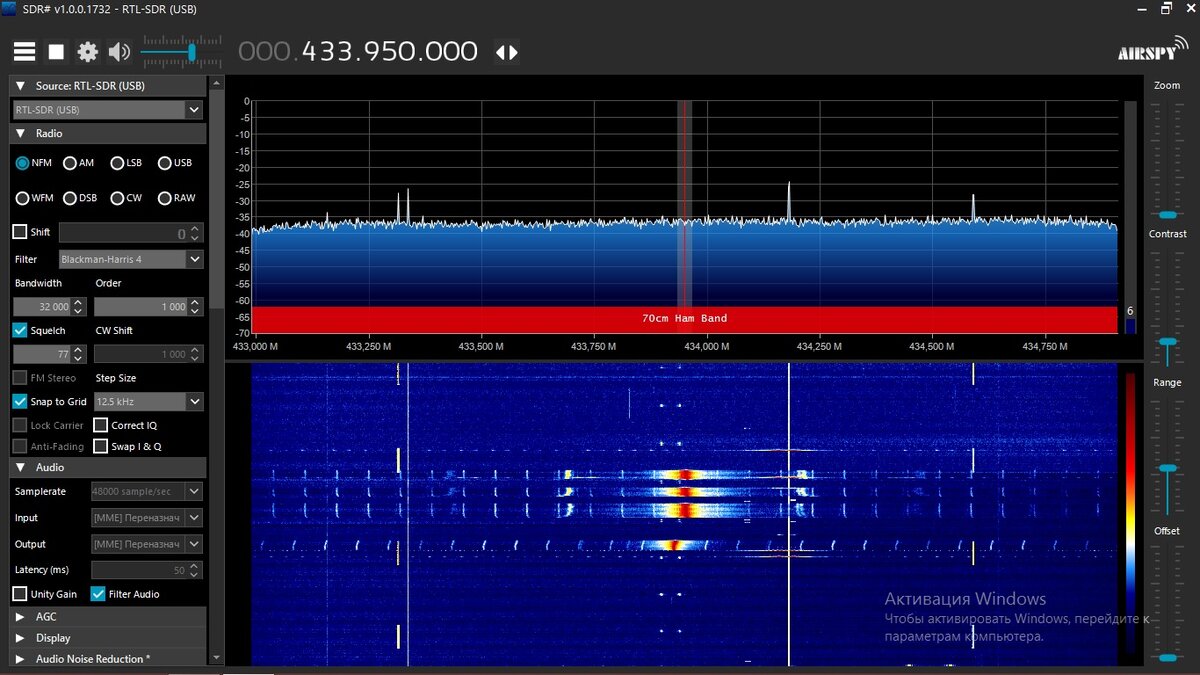Open the audio Output device dropdown
The image size is (1200, 675).
[x=147, y=544]
